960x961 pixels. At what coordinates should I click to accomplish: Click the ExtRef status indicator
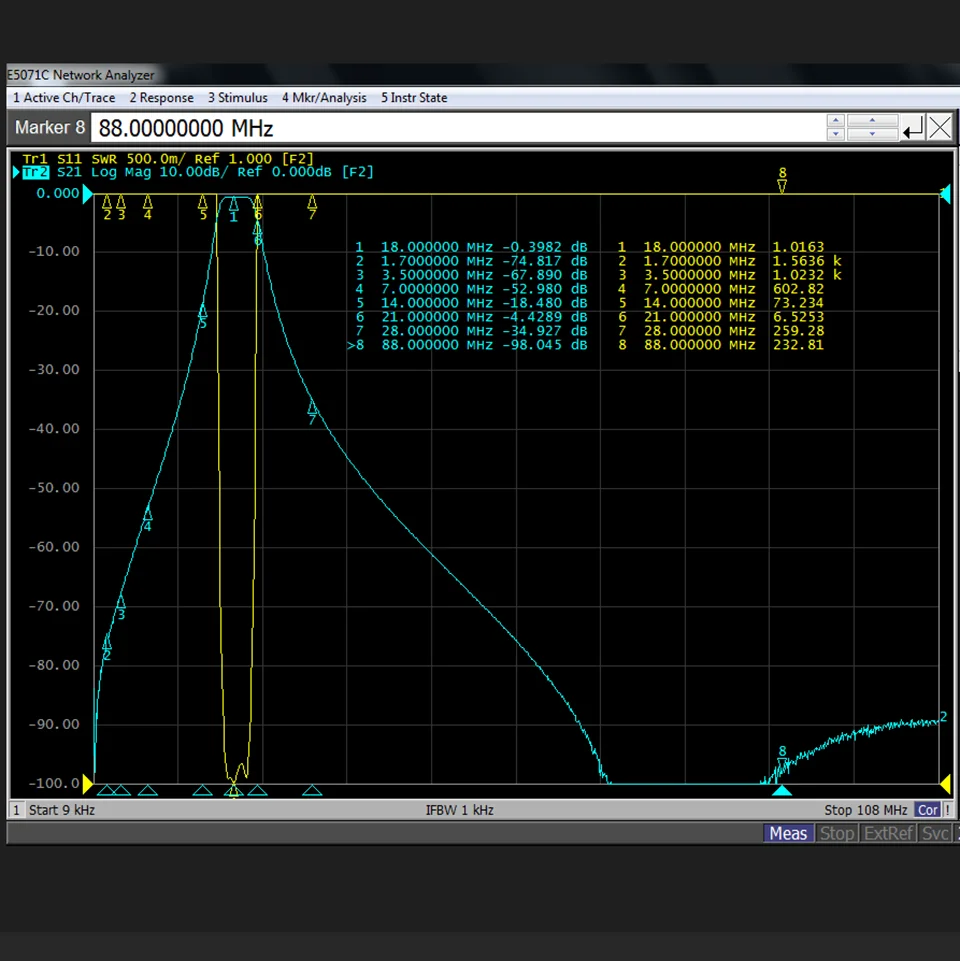click(888, 834)
